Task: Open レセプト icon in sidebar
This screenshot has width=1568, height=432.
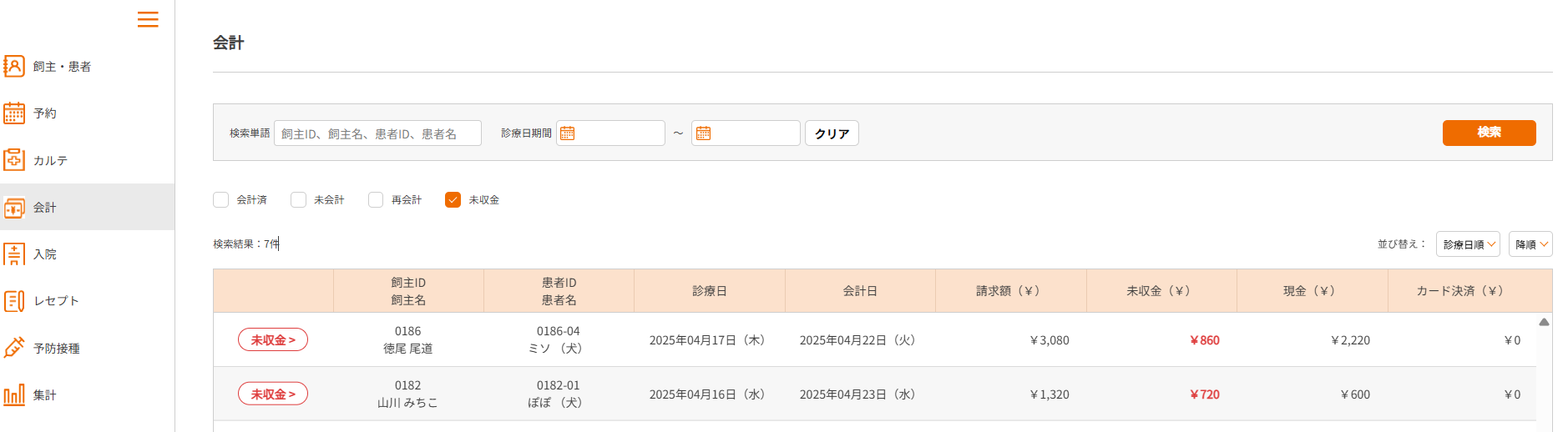Action: (x=14, y=301)
